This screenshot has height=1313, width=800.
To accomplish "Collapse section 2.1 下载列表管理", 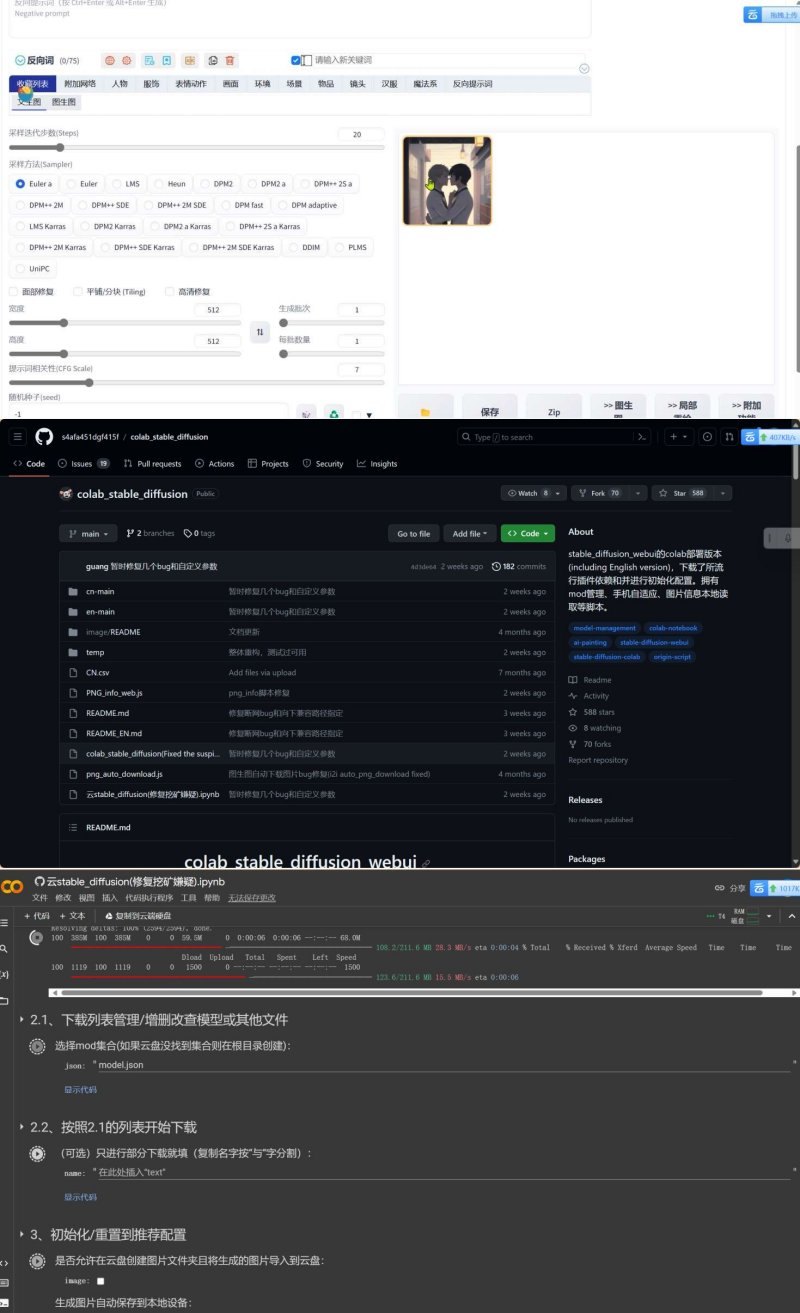I will click(x=23, y=1020).
